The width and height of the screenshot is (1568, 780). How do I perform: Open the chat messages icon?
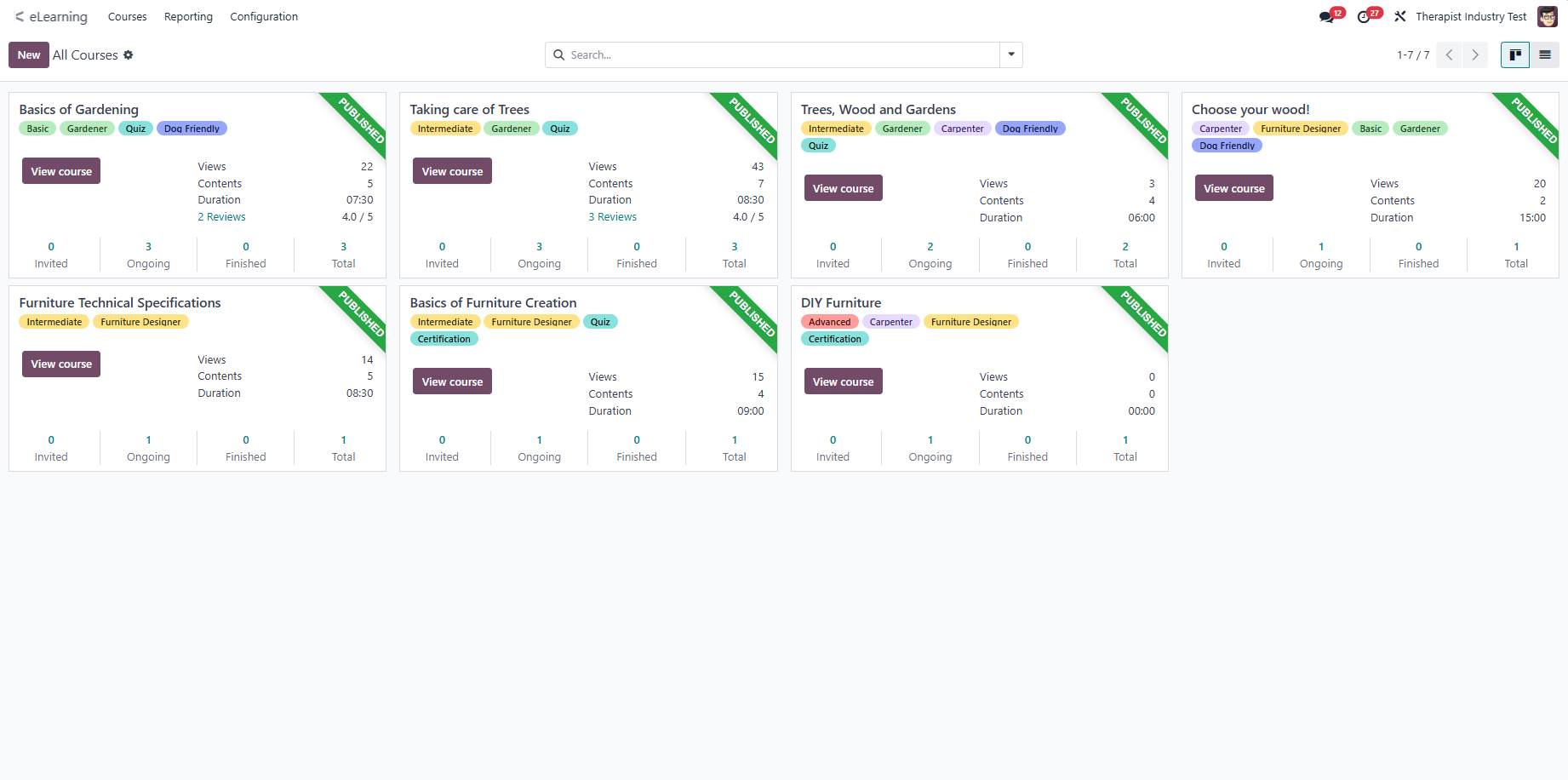point(1326,17)
